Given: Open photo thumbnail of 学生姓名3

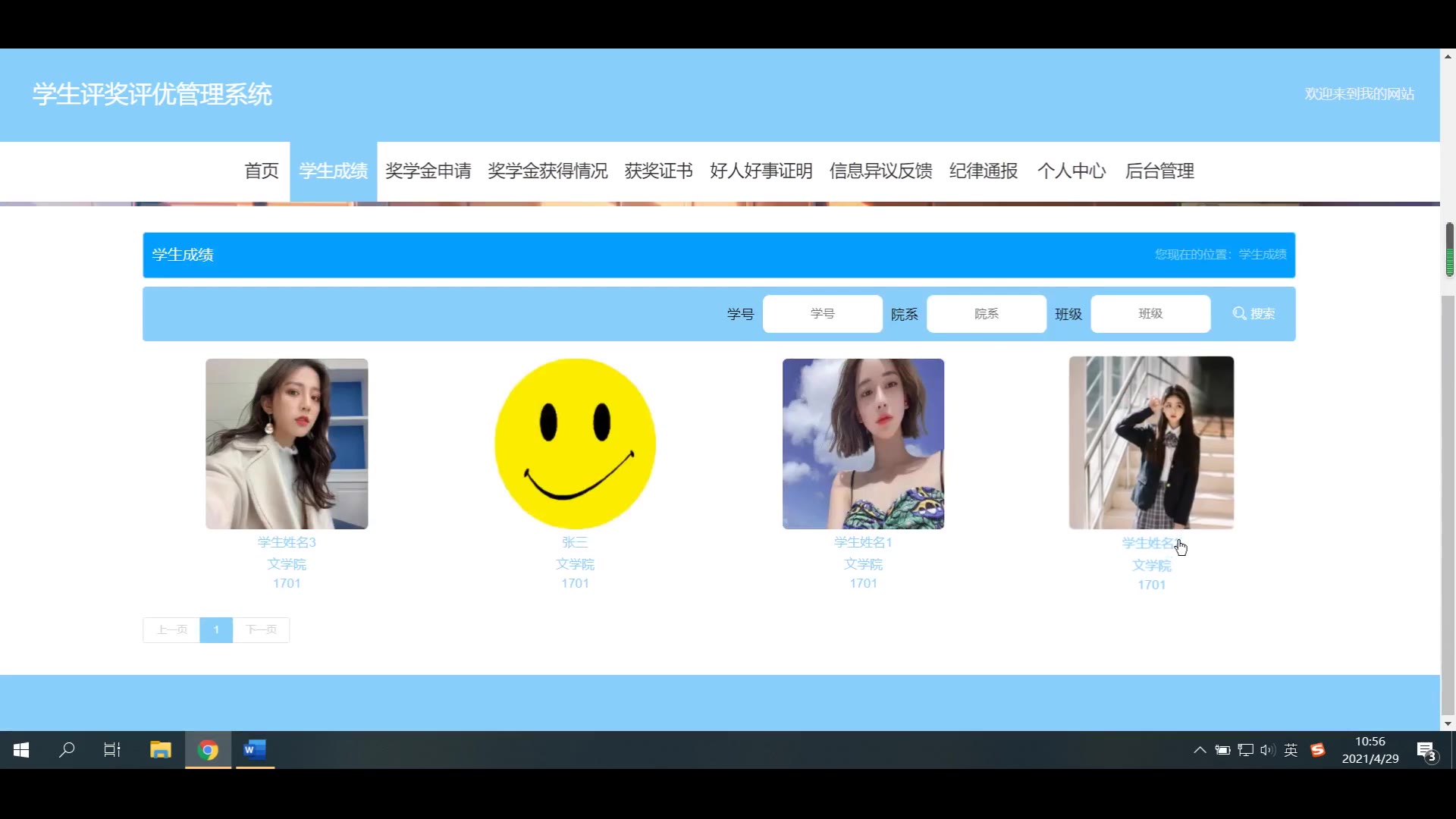Looking at the screenshot, I should click(287, 444).
